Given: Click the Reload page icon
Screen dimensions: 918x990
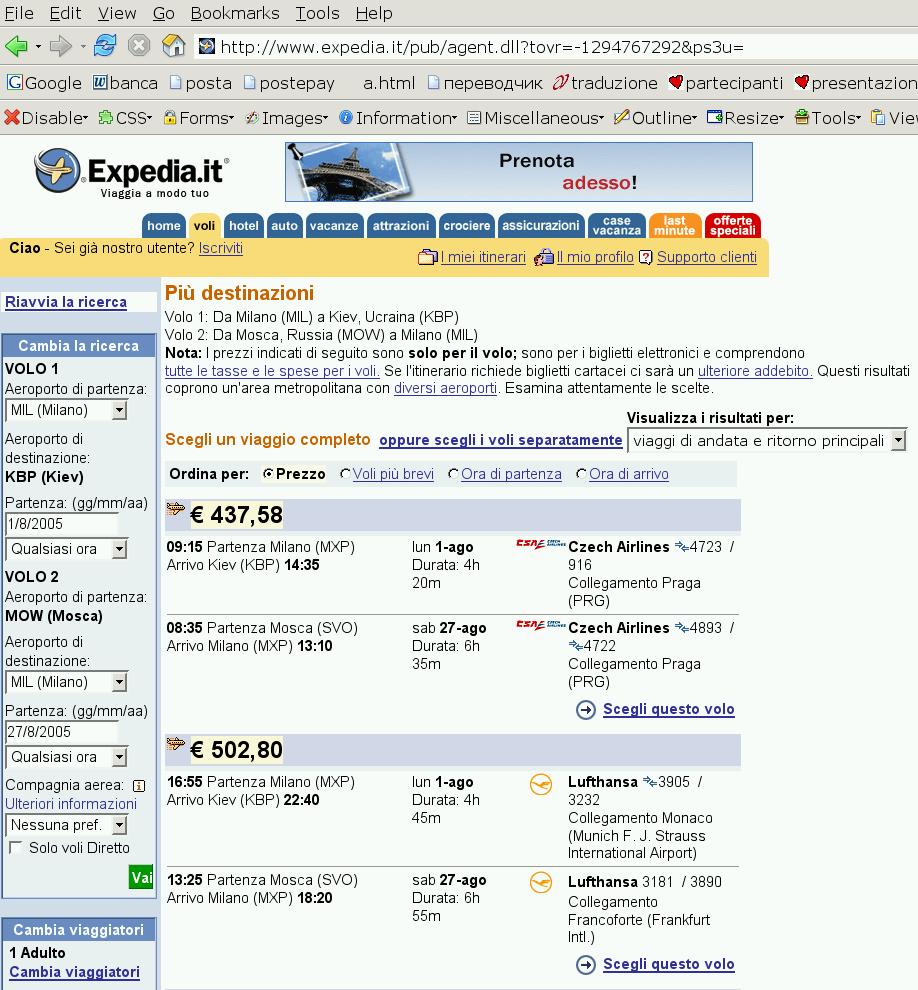Looking at the screenshot, I should pyautogui.click(x=105, y=46).
